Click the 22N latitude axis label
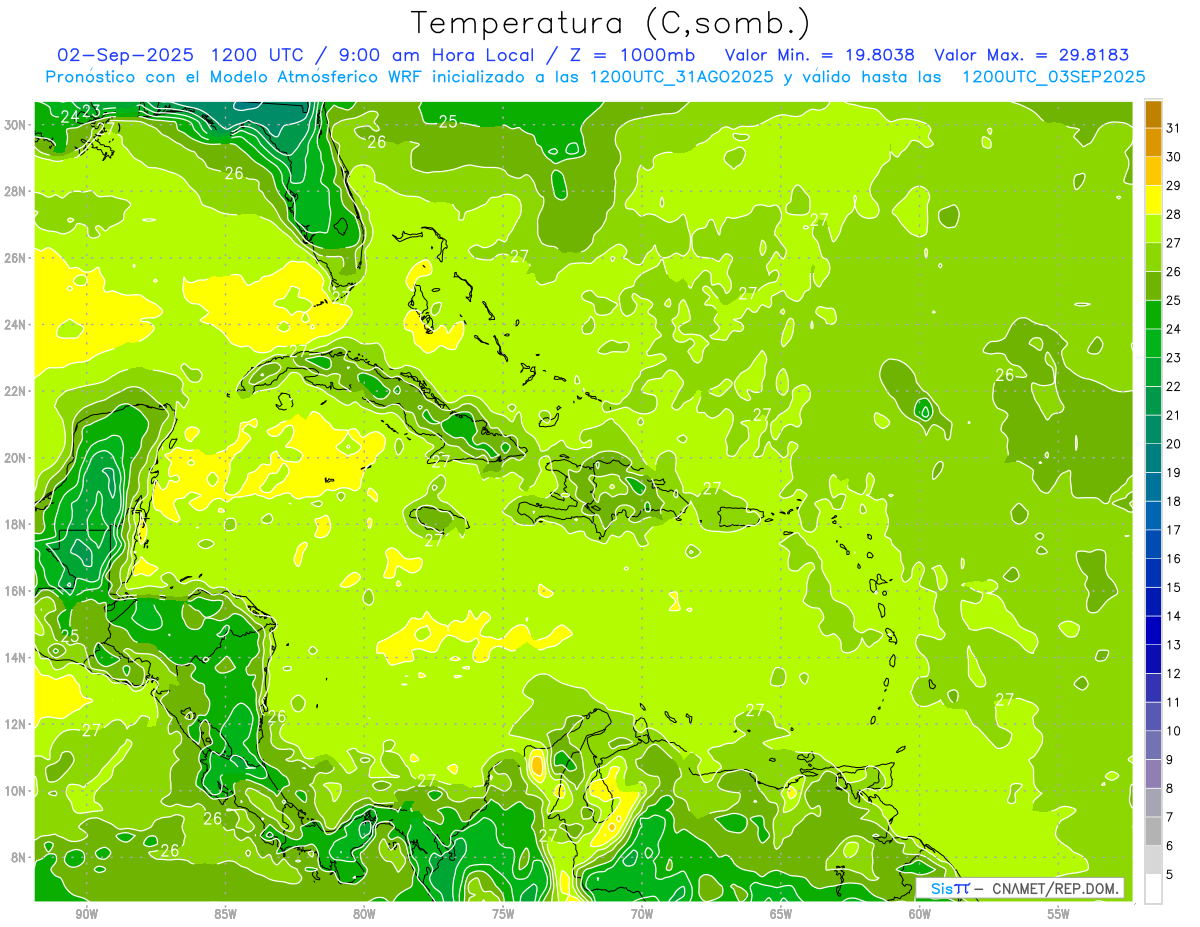This screenshot has width=1200, height=927. (x=16, y=391)
